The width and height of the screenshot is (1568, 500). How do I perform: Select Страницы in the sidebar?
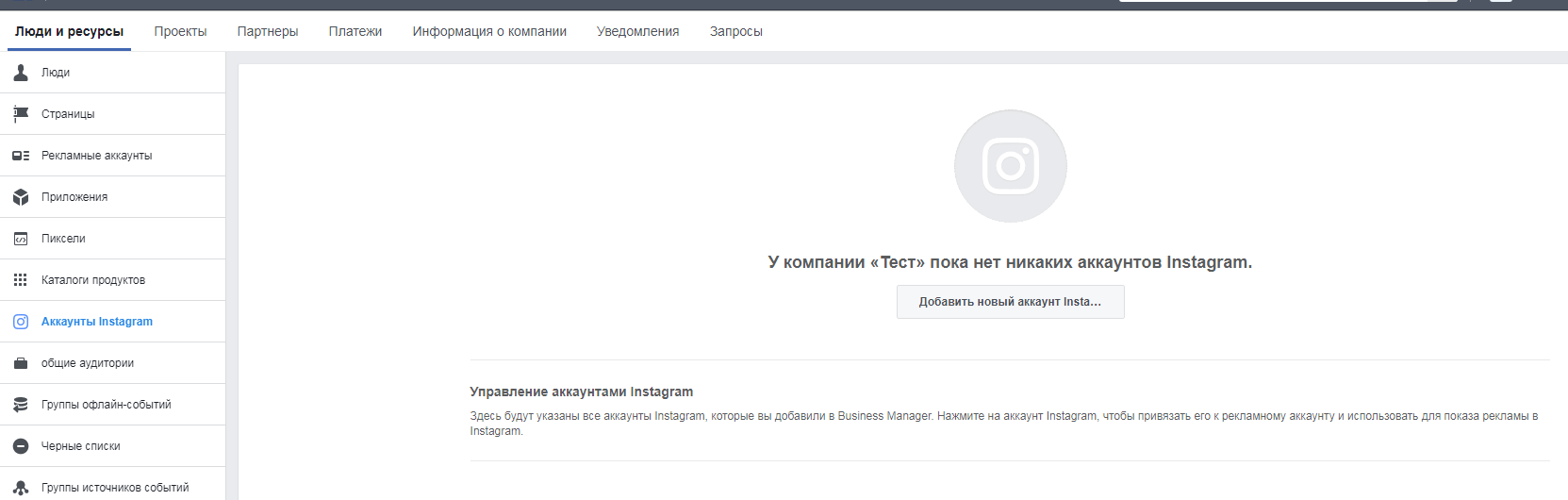point(113,114)
